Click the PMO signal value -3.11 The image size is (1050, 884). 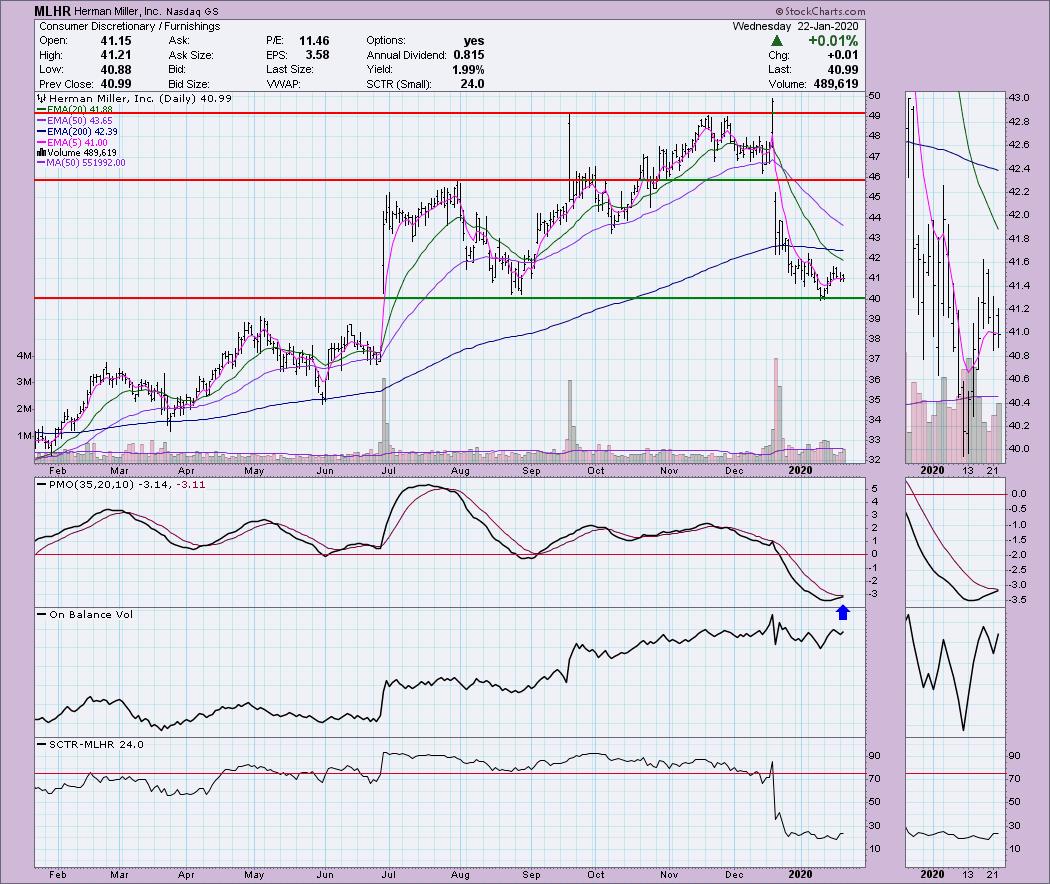(190, 484)
